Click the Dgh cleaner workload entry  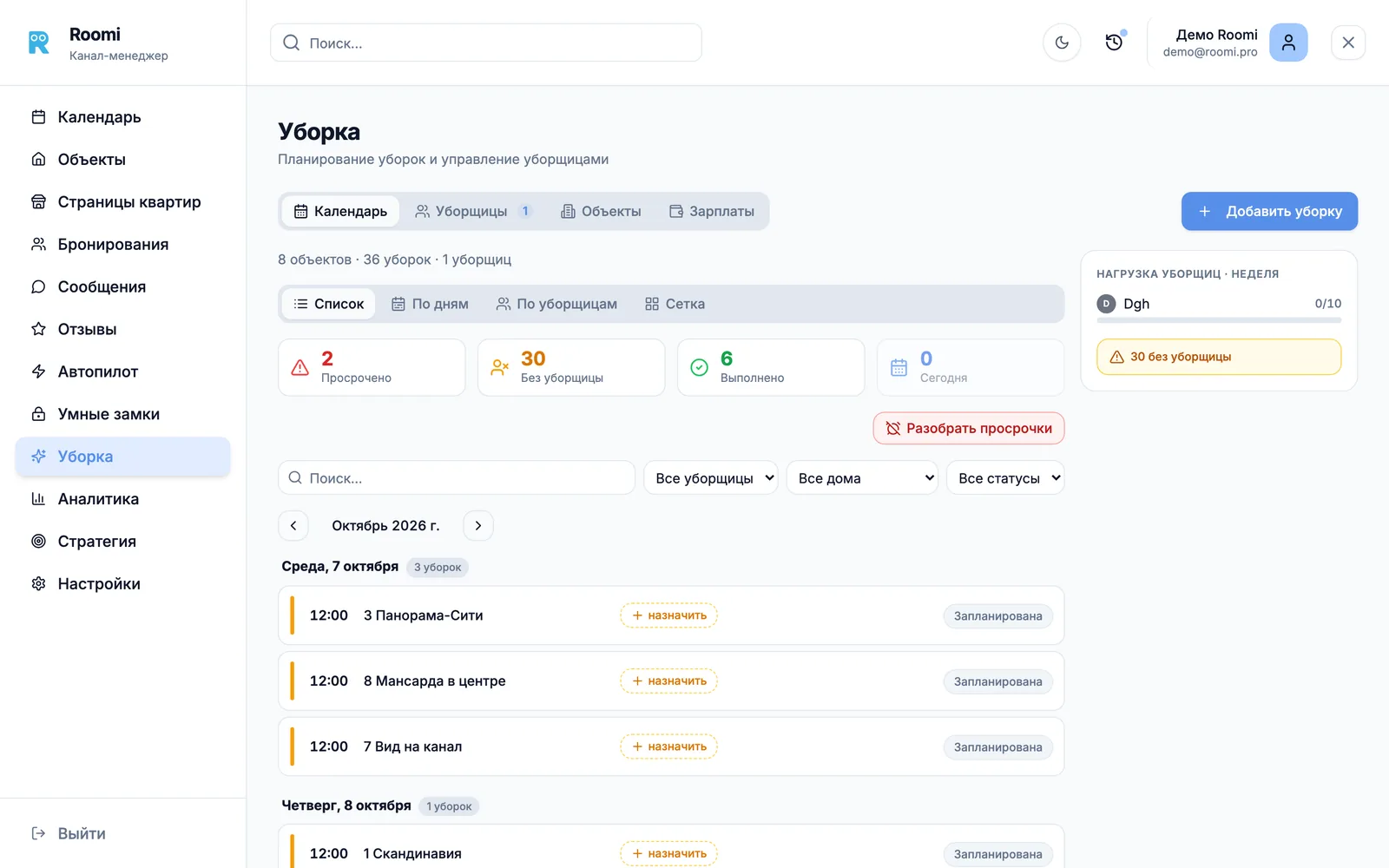1219,304
